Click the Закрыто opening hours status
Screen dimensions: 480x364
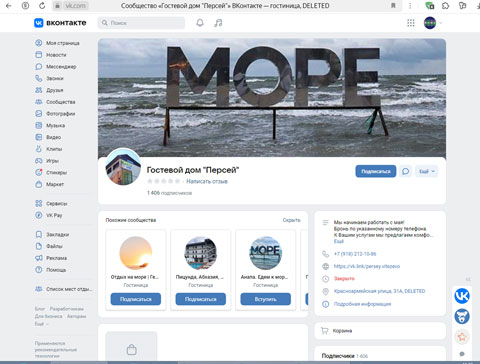(x=344, y=279)
